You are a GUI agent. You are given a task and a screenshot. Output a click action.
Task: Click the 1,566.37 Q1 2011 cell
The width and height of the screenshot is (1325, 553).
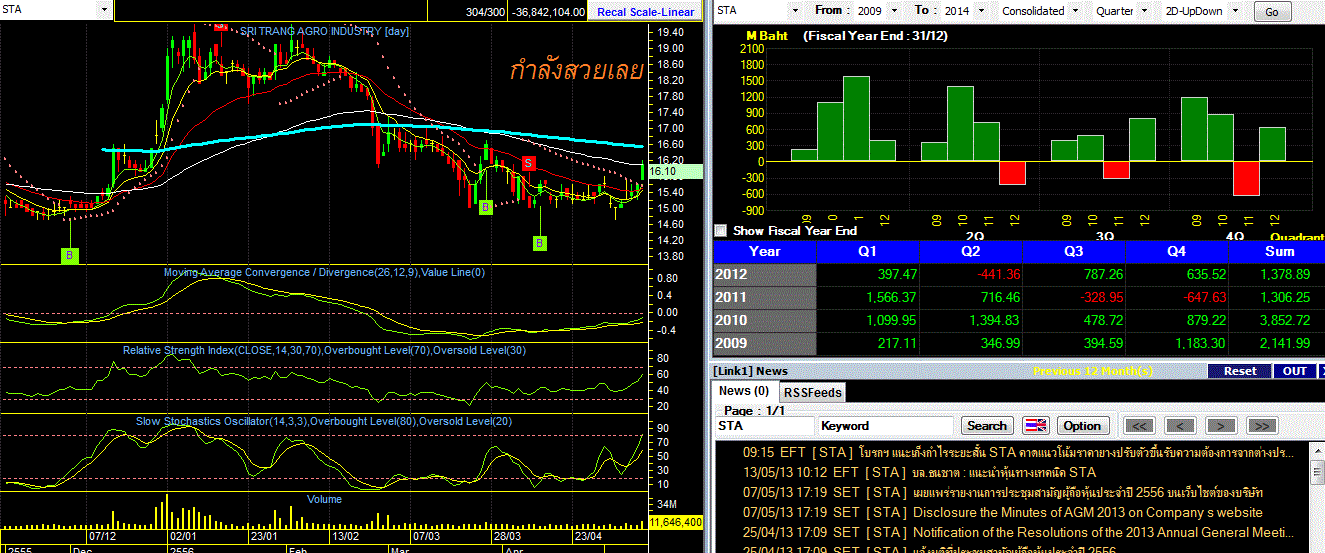click(x=868, y=297)
